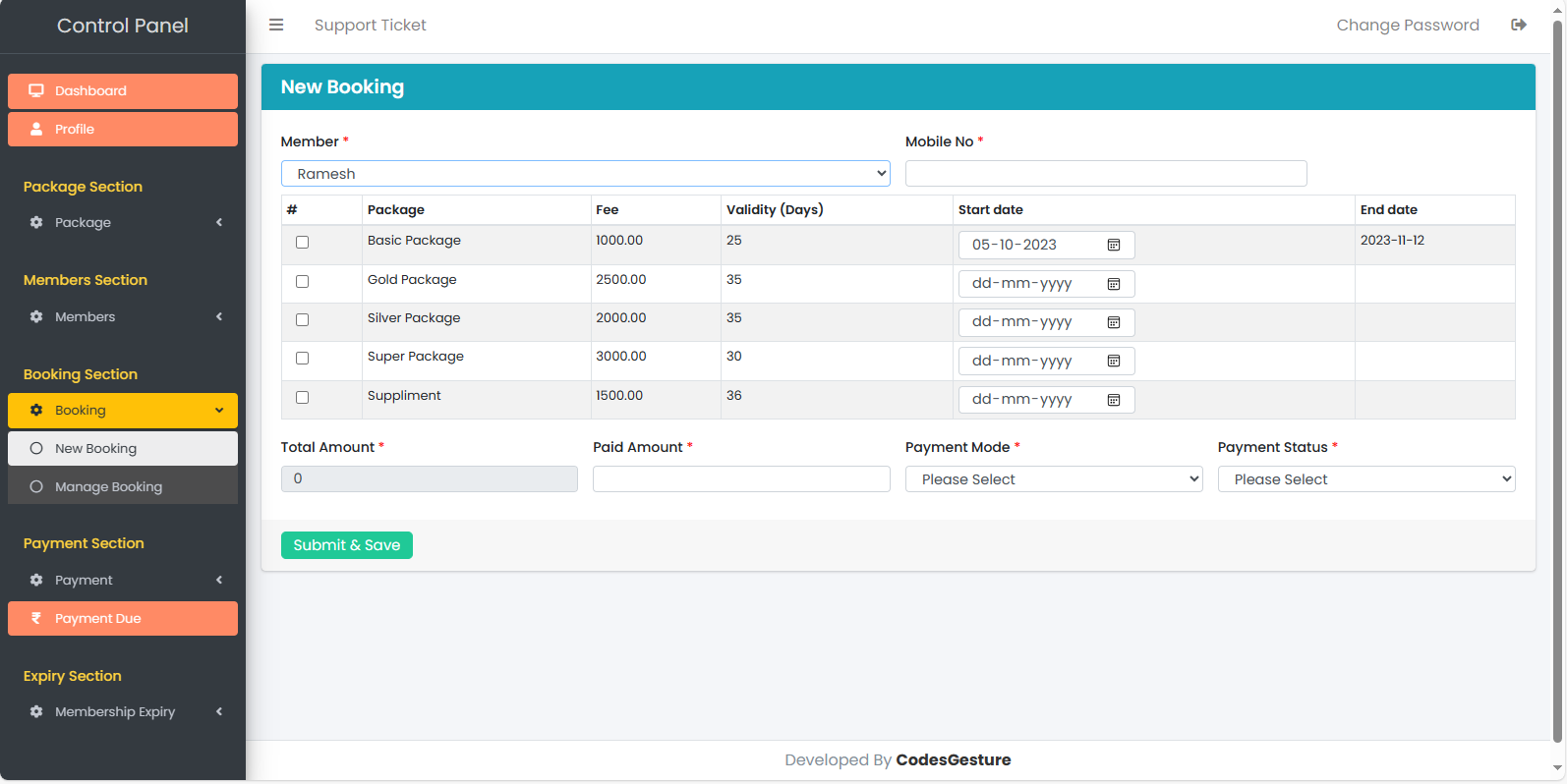Click the CodesGesture footer link

tap(954, 759)
